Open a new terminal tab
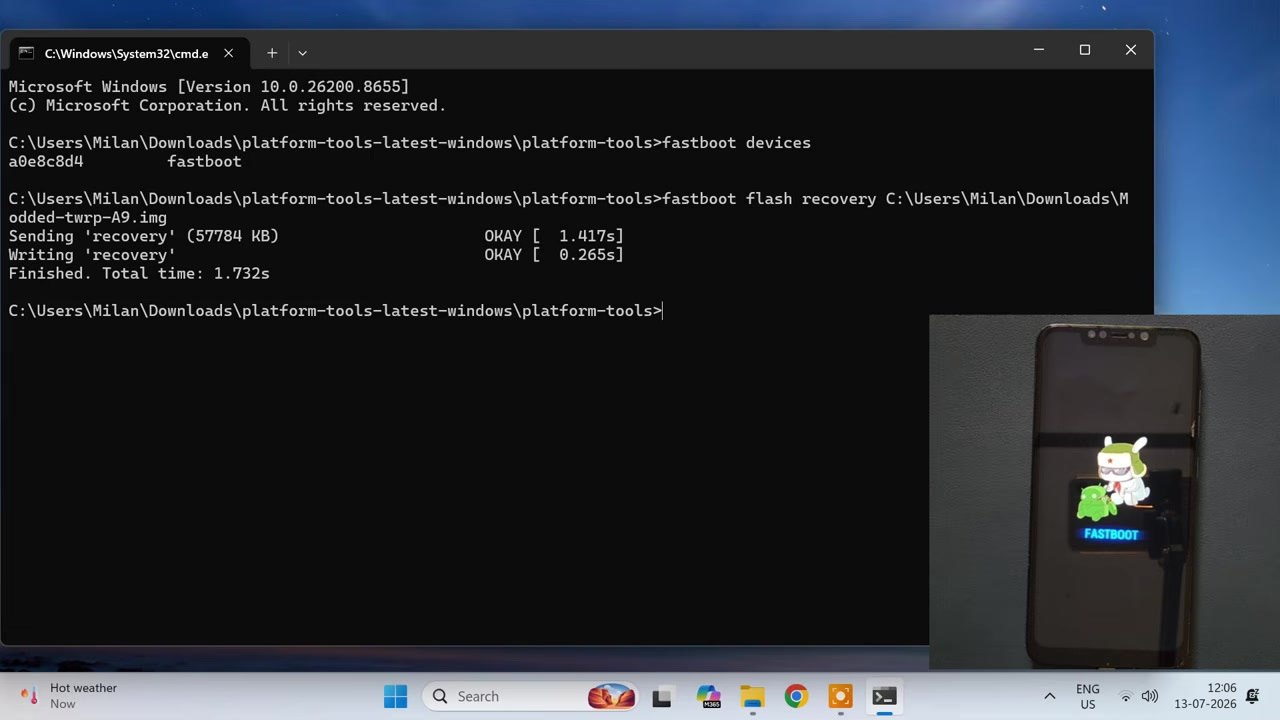The image size is (1280, 720). click(271, 53)
